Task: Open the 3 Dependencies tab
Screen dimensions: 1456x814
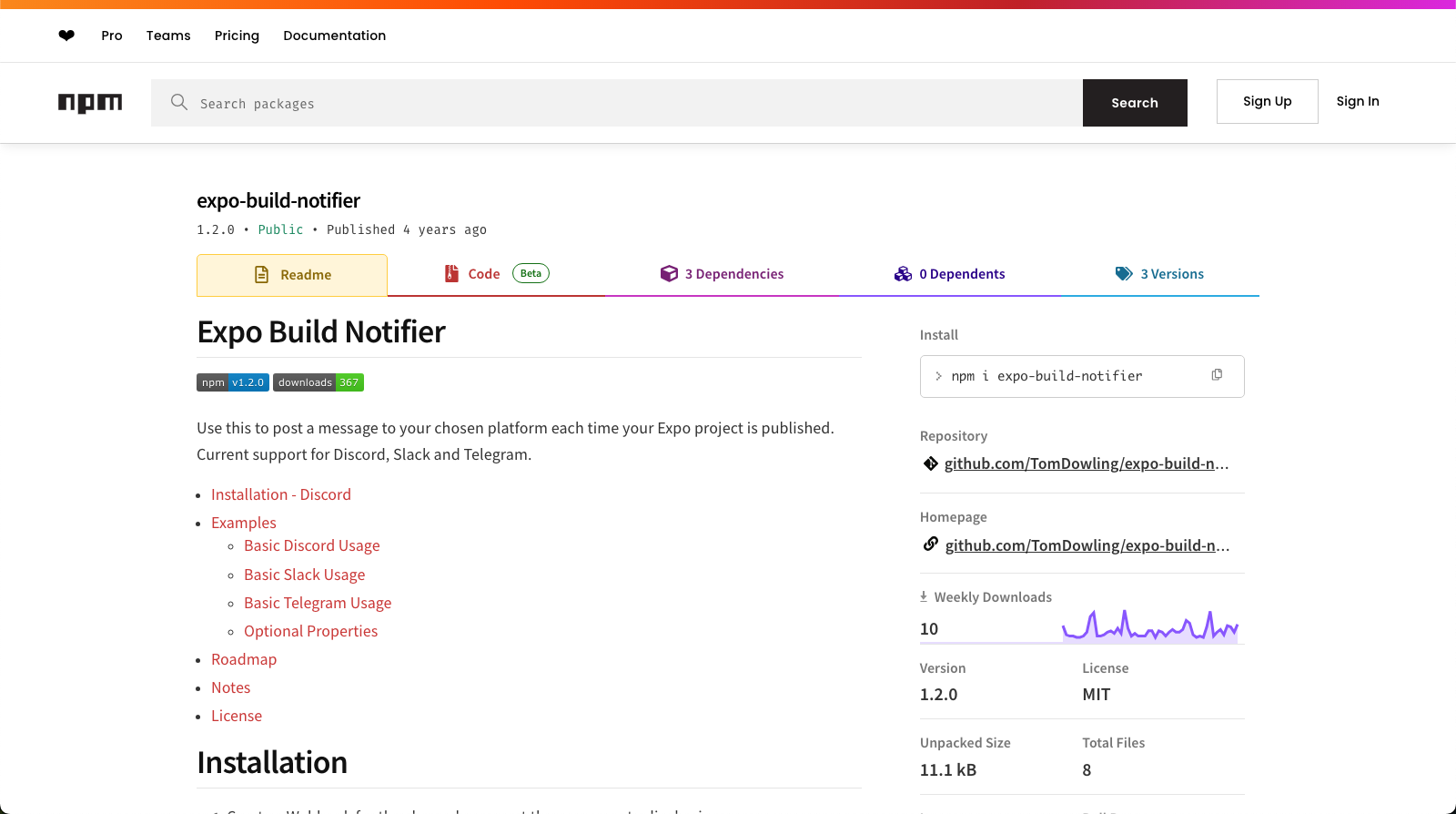Action: tap(722, 274)
